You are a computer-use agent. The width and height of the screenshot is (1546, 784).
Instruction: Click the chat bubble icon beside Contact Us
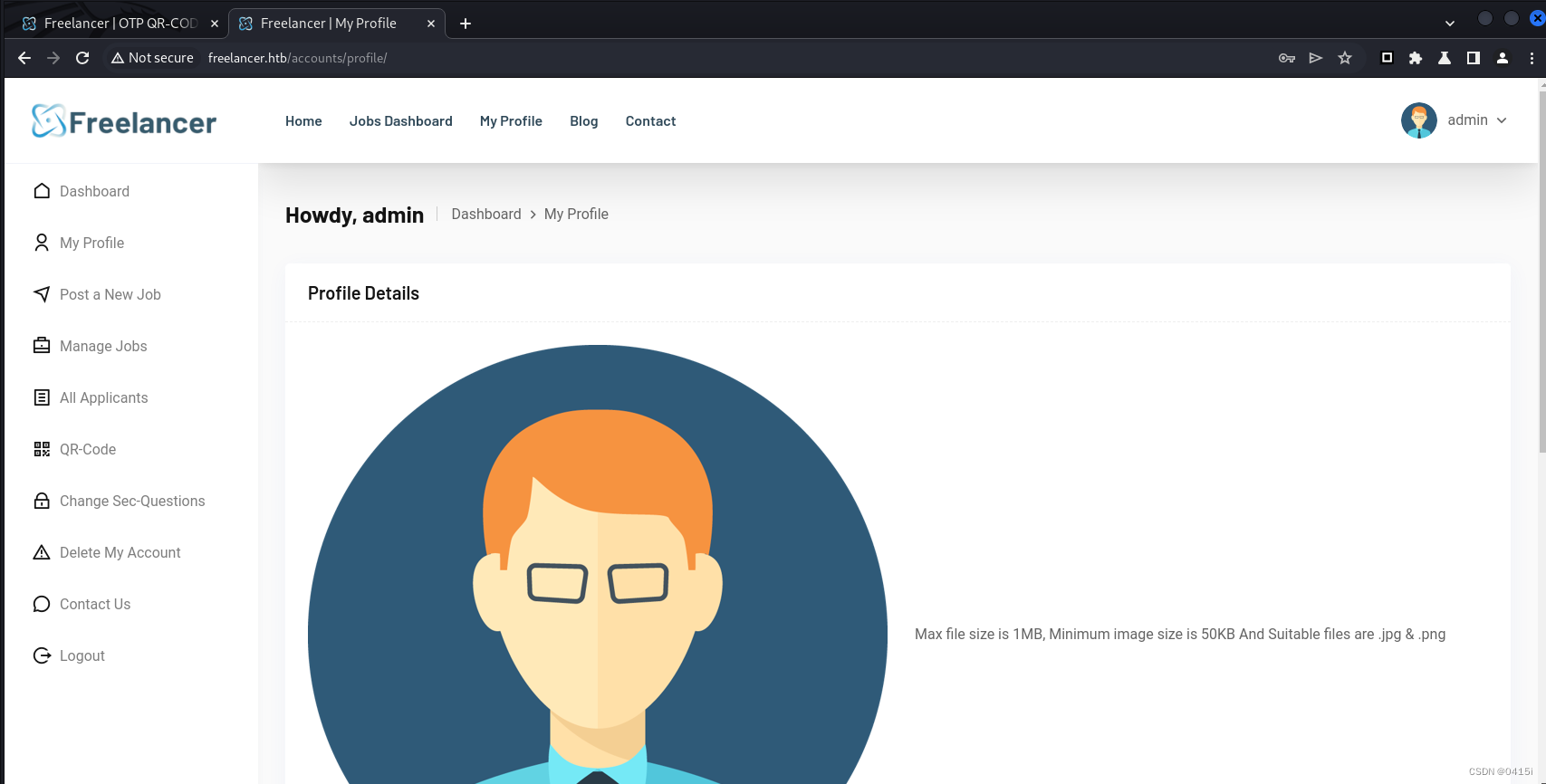pyautogui.click(x=42, y=604)
